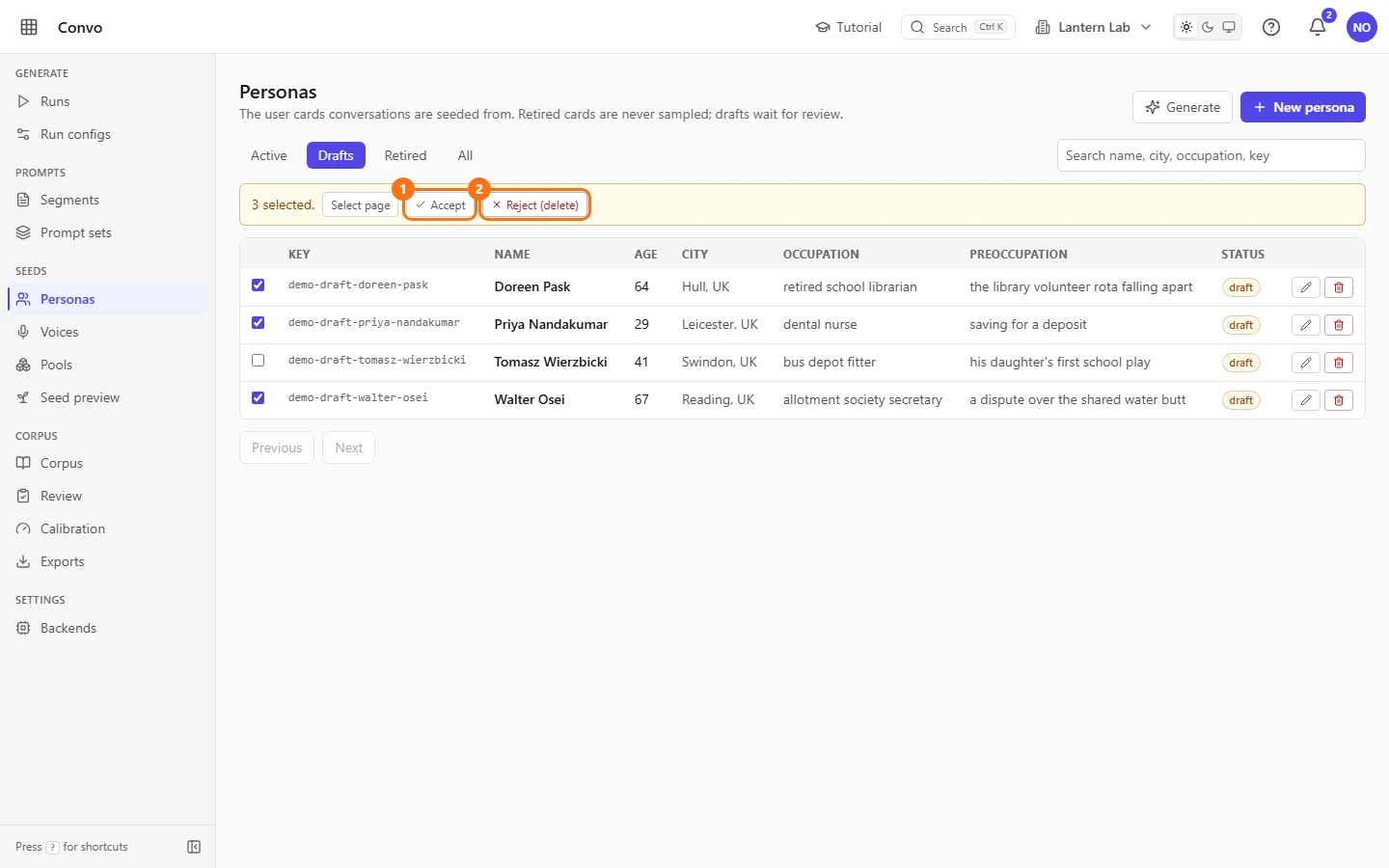Uncheck the Priya Nandakumar row checkbox

point(258,322)
